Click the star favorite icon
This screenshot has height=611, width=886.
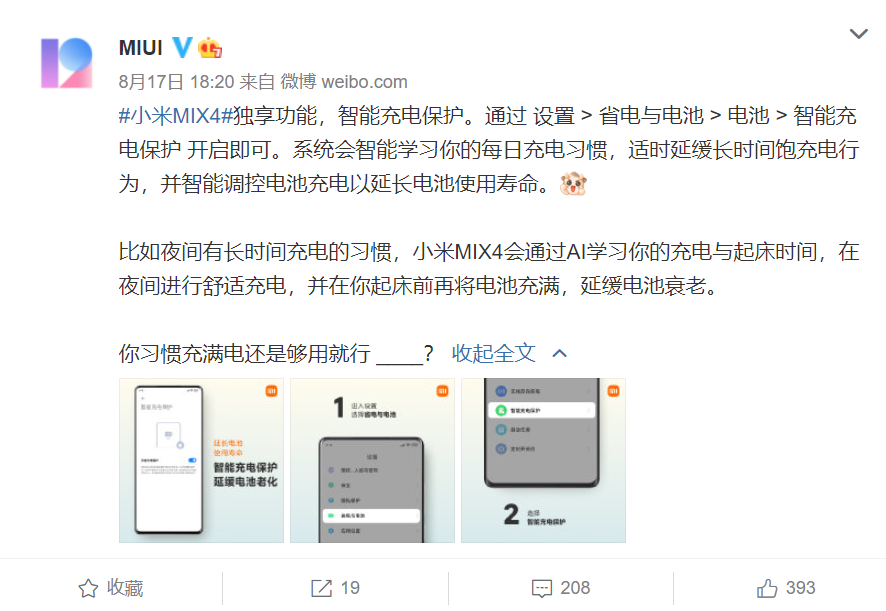click(88, 588)
